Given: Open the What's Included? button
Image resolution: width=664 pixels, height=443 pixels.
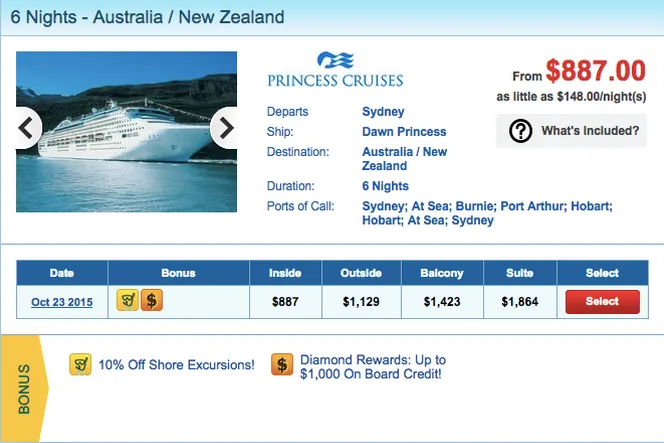Looking at the screenshot, I should tap(571, 131).
